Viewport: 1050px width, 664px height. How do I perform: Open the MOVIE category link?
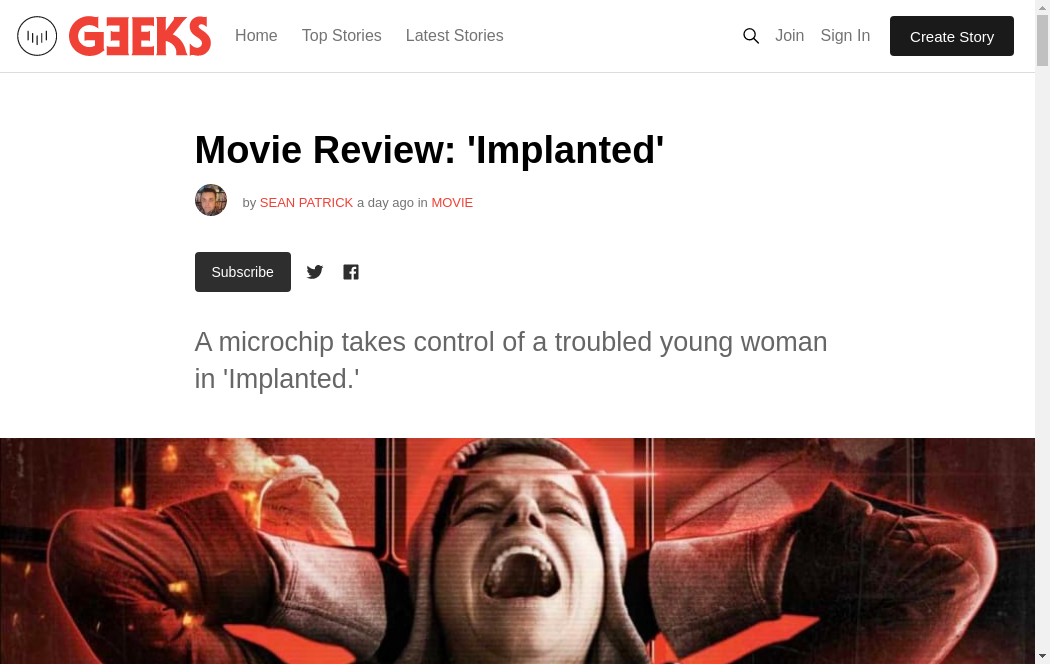(x=452, y=203)
